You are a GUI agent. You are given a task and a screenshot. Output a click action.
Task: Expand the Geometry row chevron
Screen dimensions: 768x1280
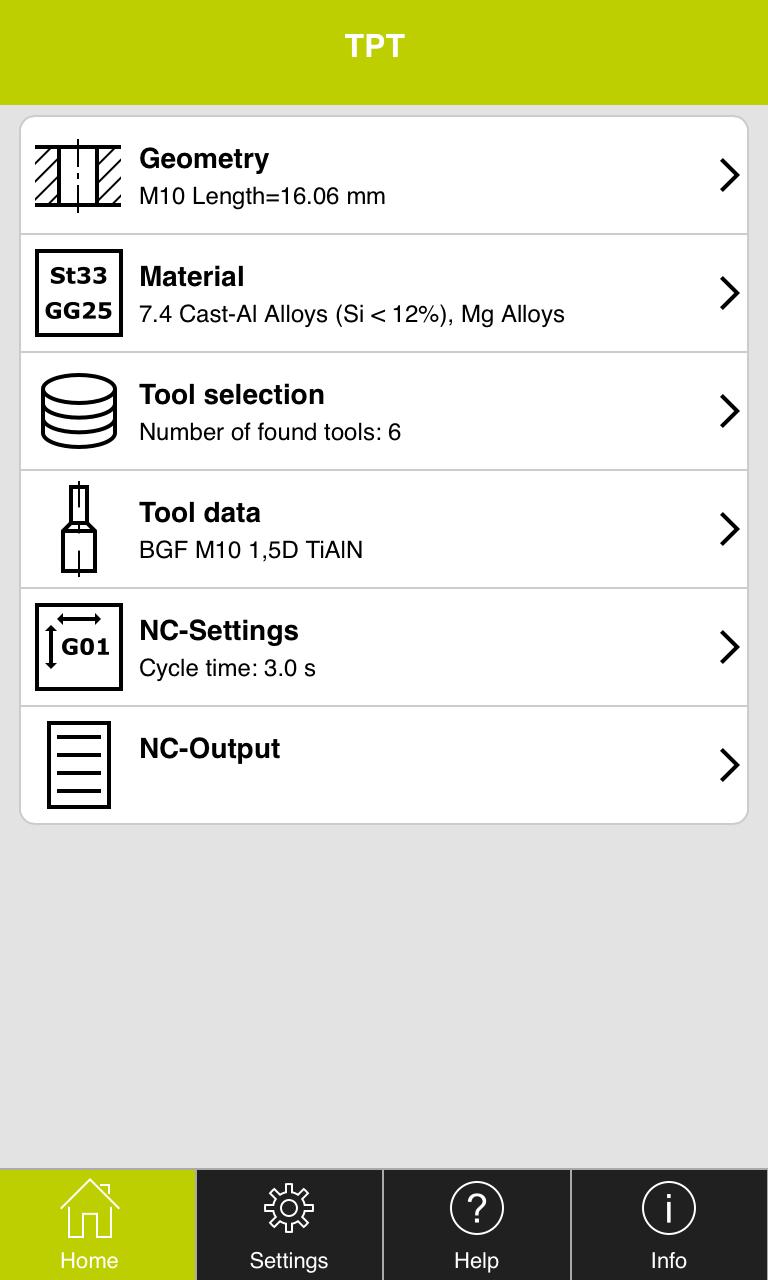click(x=729, y=176)
